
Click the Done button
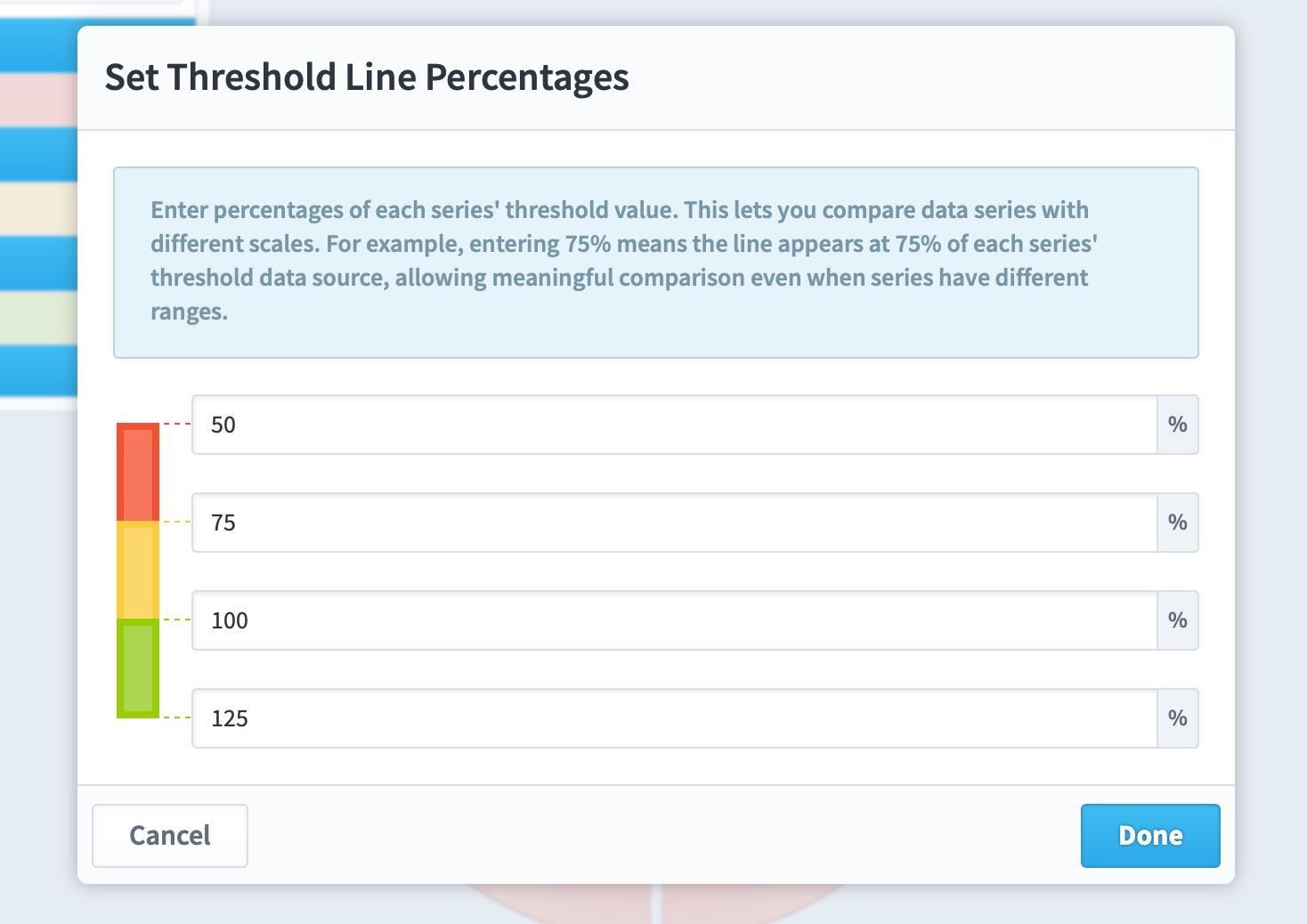pos(1150,835)
